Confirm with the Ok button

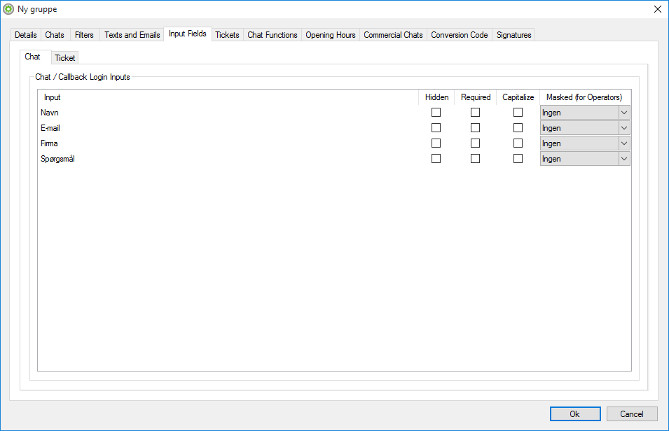point(575,414)
